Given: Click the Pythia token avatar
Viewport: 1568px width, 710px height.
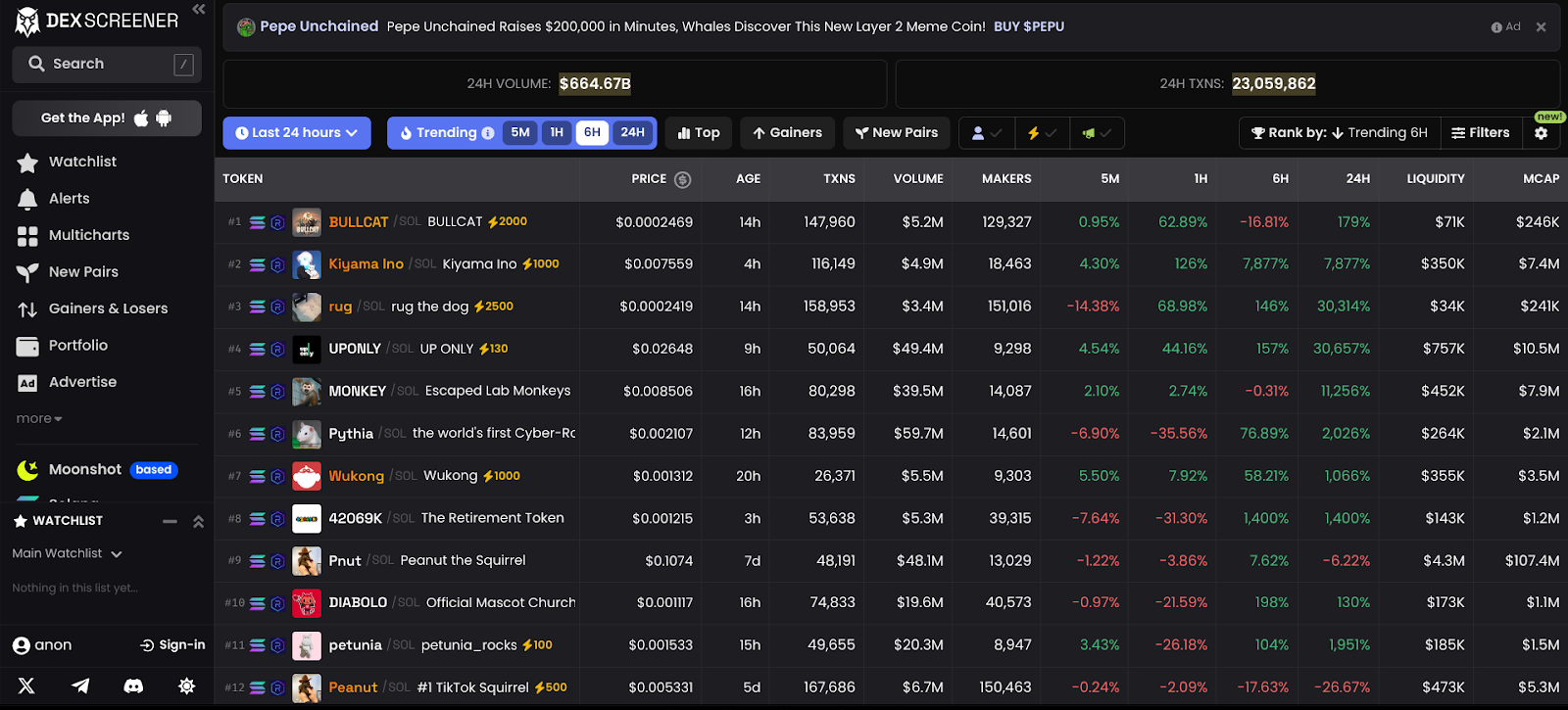Looking at the screenshot, I should coord(307,434).
